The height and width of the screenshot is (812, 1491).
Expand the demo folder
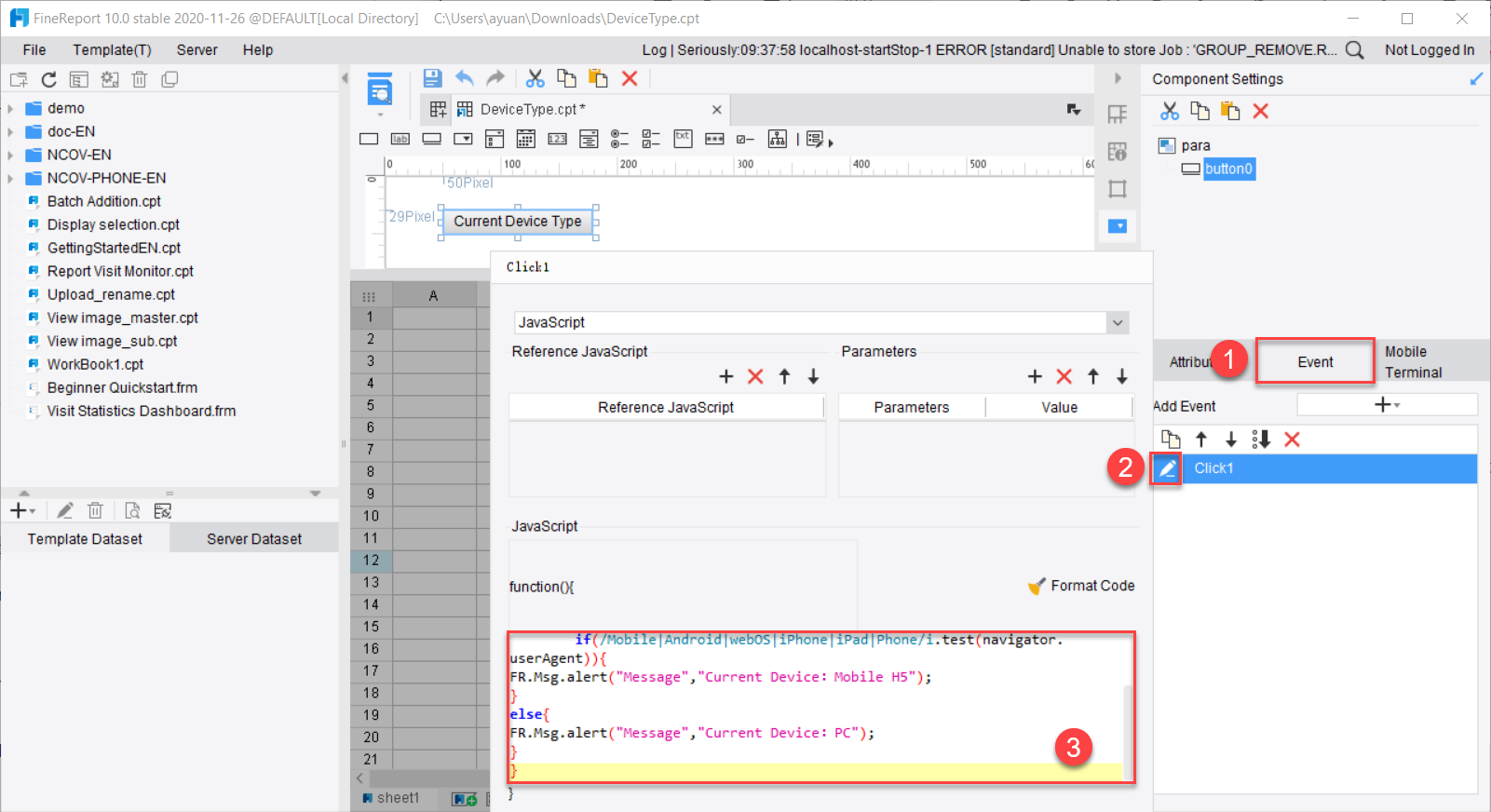pos(10,109)
